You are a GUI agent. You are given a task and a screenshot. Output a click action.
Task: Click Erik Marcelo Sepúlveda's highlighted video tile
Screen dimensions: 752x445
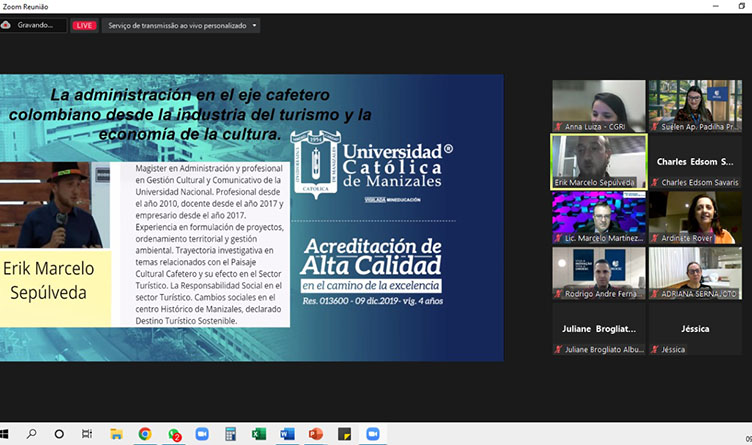(598, 161)
